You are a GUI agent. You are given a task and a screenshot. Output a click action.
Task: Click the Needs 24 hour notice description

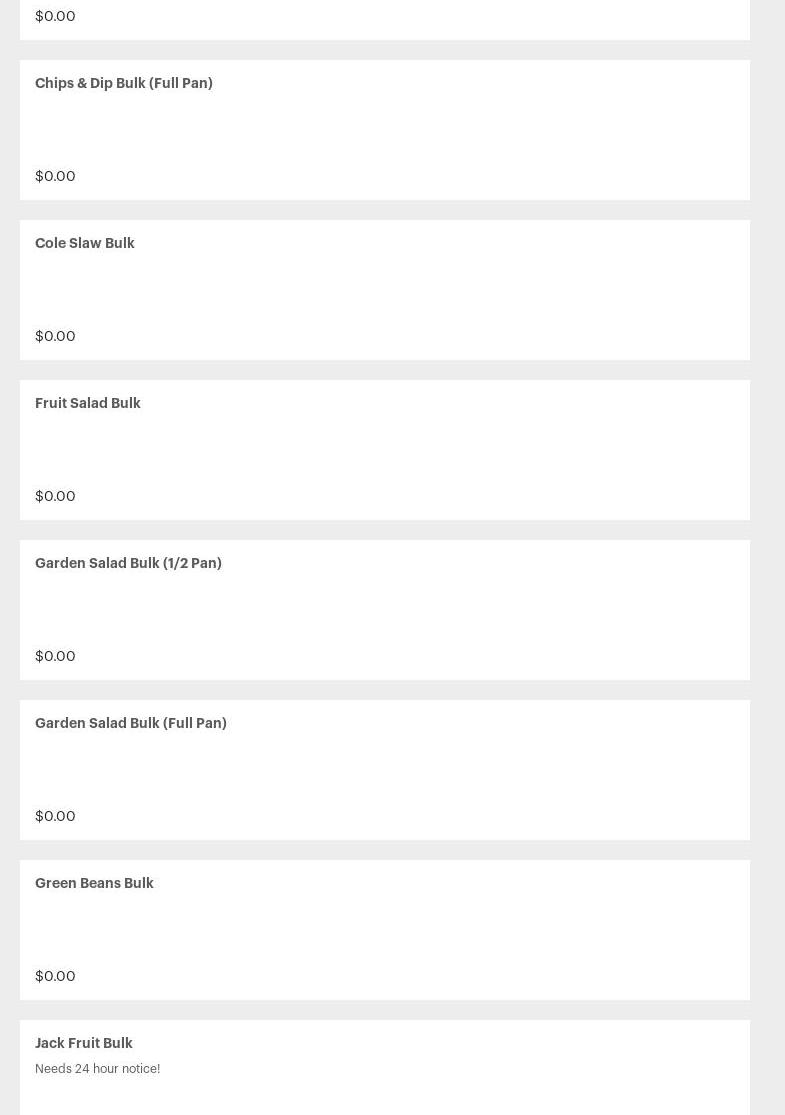(97, 1069)
